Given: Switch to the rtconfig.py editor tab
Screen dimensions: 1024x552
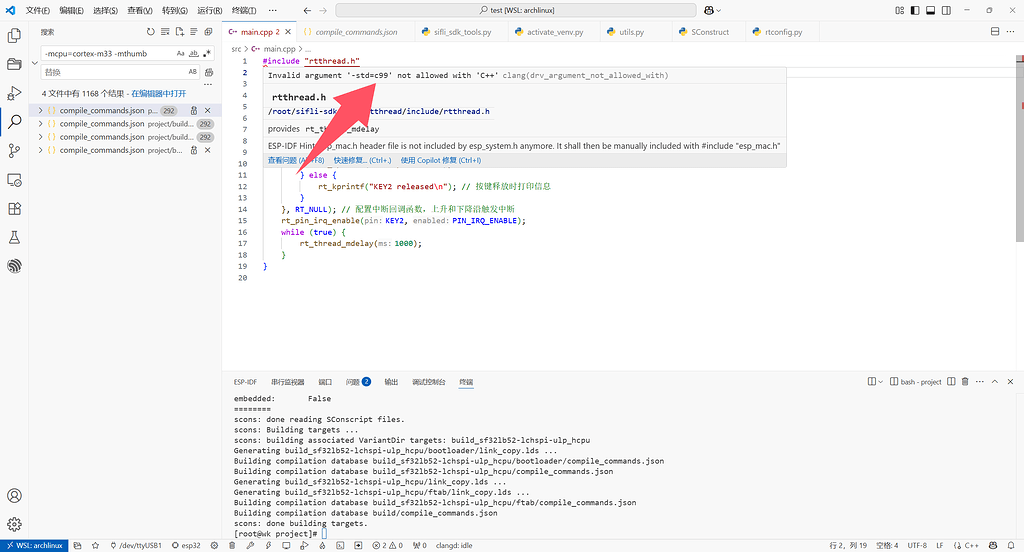Looking at the screenshot, I should pyautogui.click(x=783, y=32).
